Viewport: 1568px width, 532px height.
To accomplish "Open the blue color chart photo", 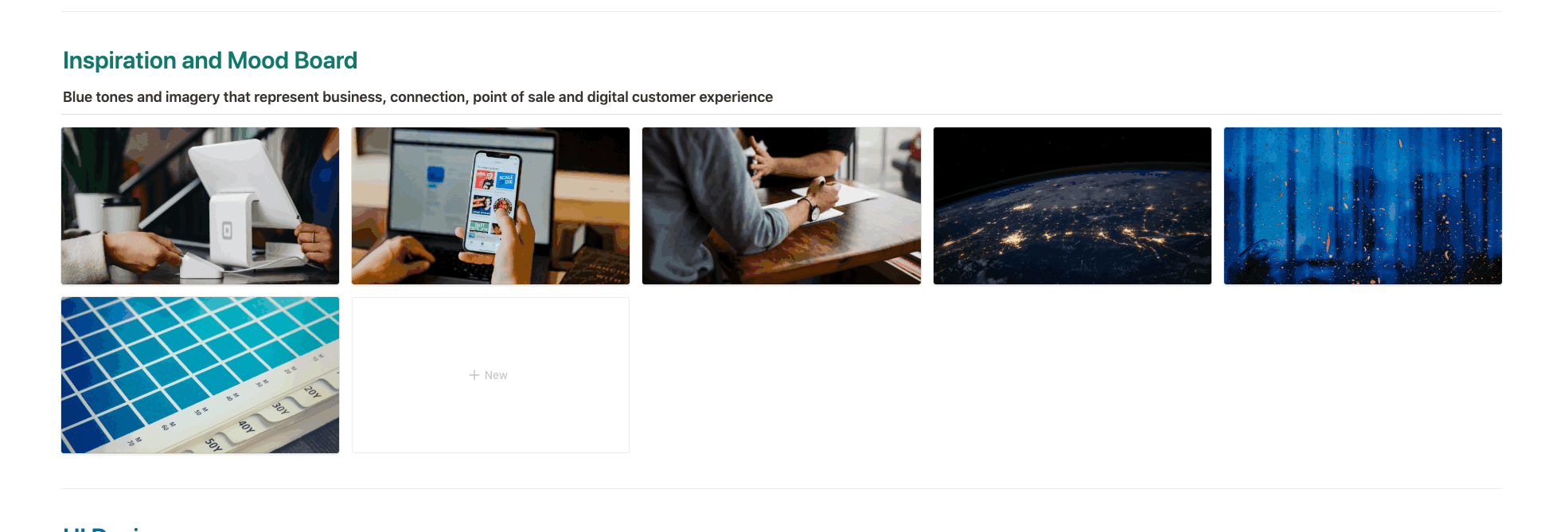I will tap(200, 375).
